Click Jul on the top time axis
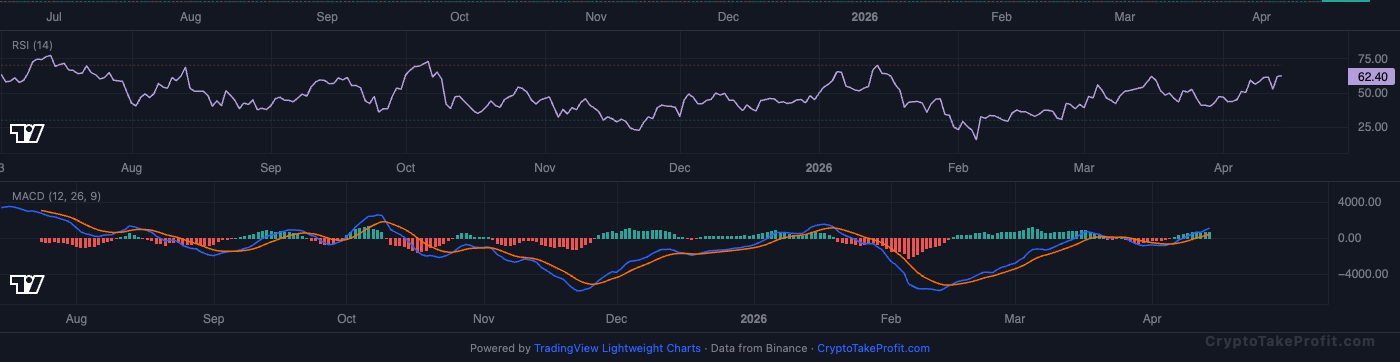The image size is (1400, 362). (55, 17)
